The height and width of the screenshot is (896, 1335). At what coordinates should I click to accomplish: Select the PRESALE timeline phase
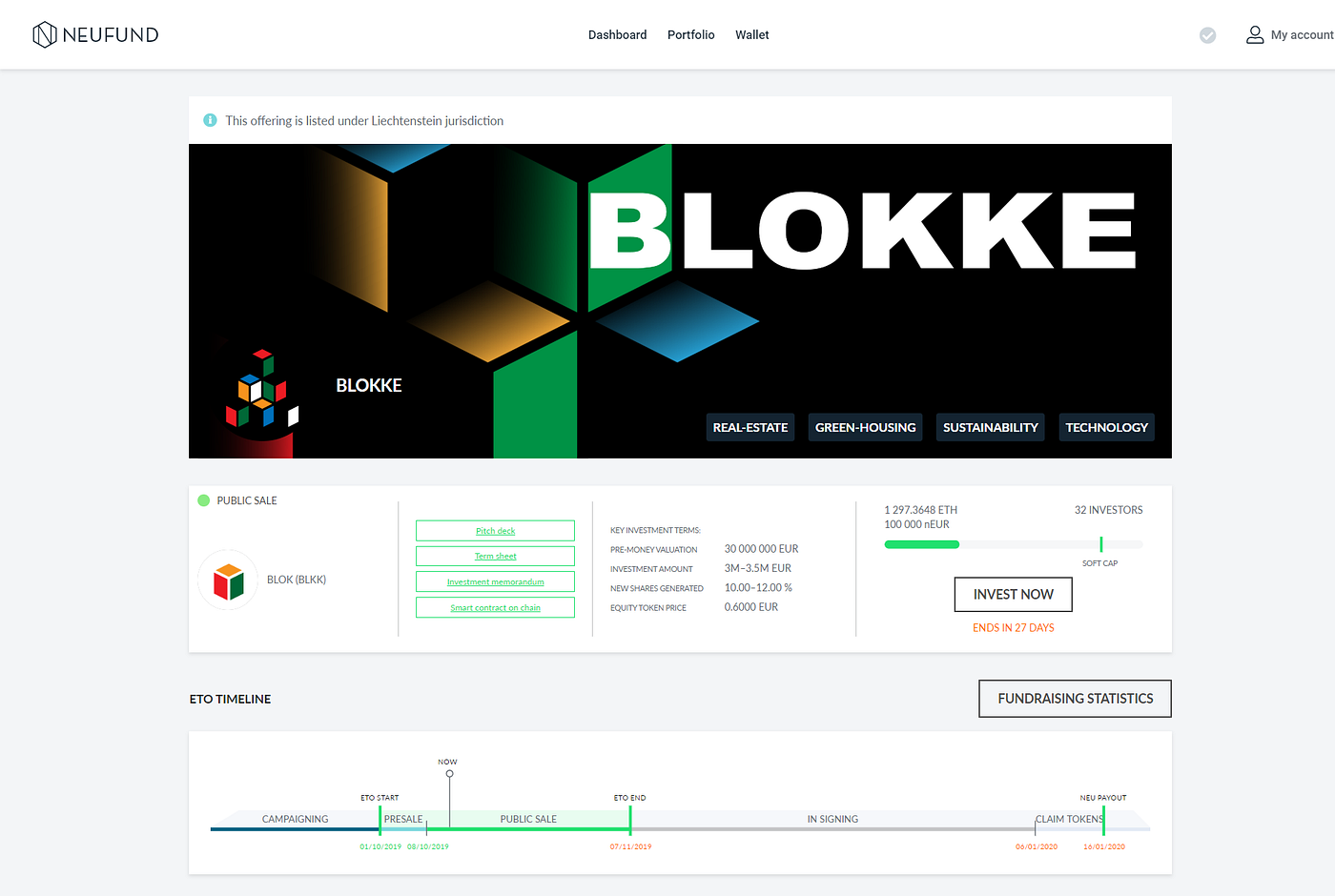tap(403, 819)
